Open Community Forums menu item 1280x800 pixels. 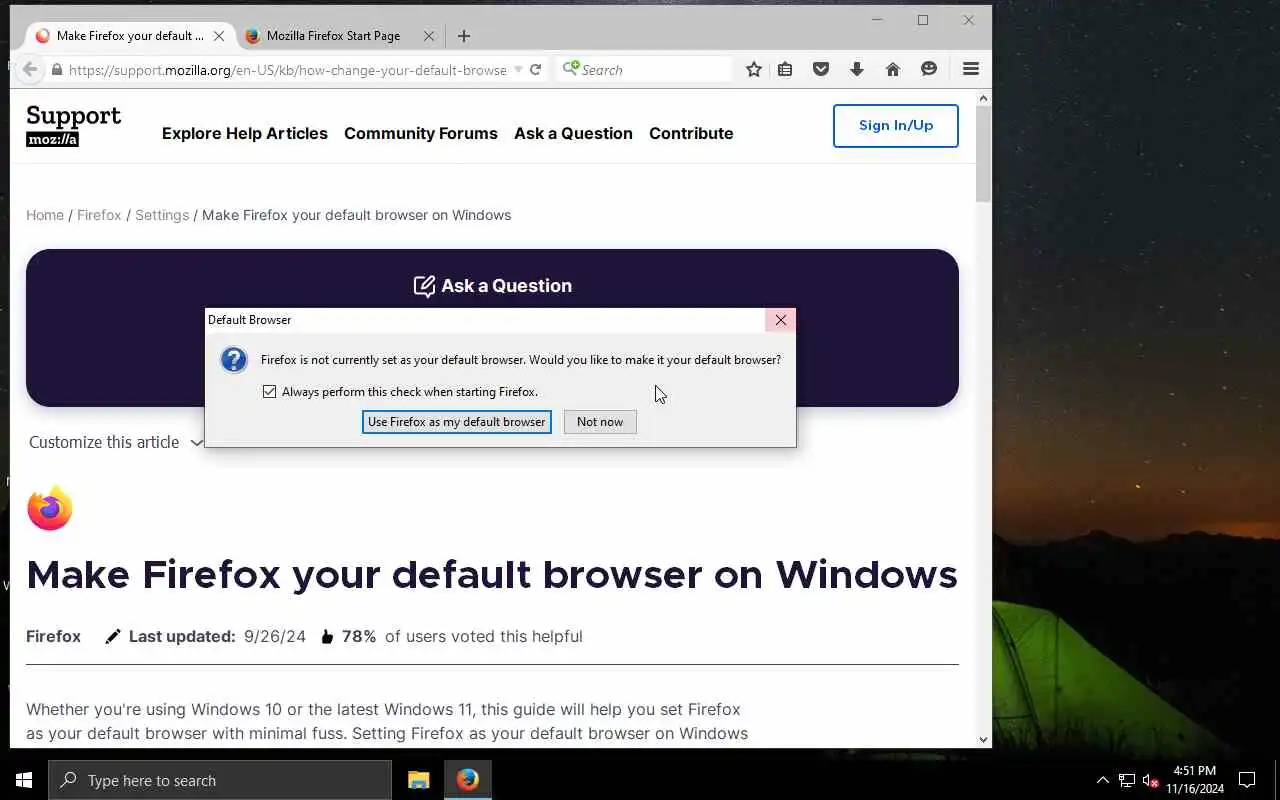[421, 133]
